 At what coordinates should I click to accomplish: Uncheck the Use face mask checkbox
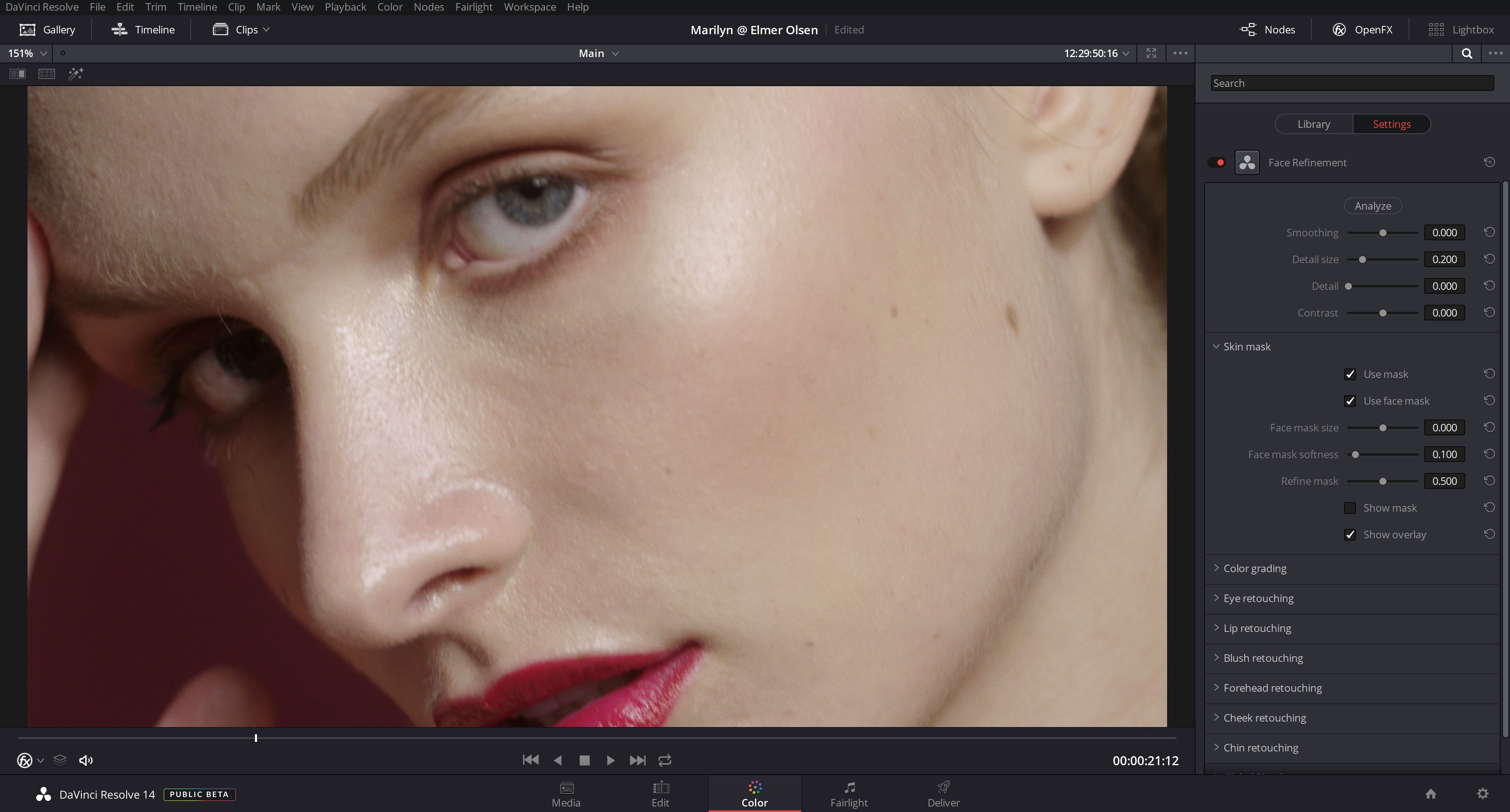[1350, 401]
